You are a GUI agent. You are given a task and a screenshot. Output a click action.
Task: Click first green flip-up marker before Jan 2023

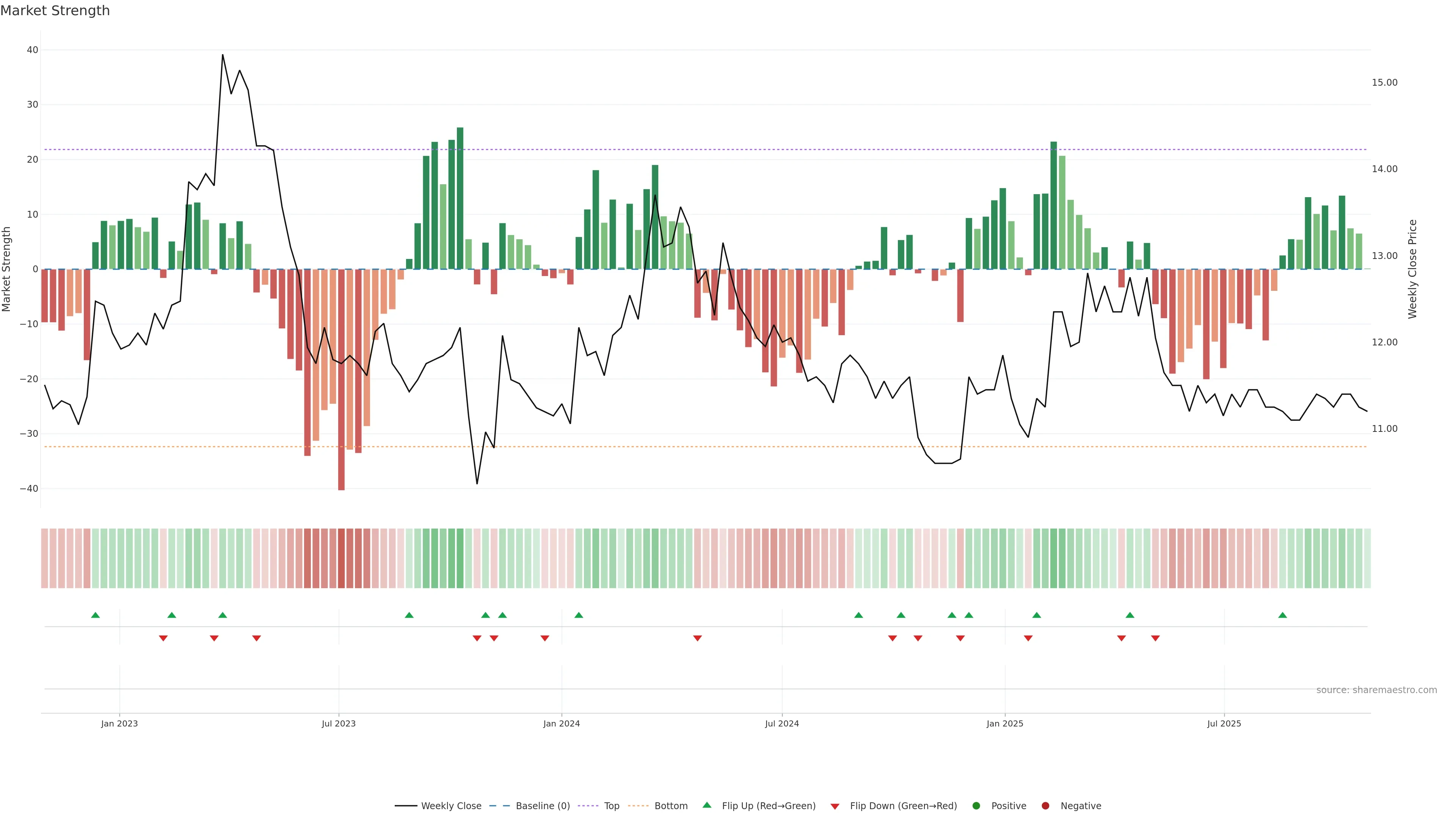[x=96, y=615]
